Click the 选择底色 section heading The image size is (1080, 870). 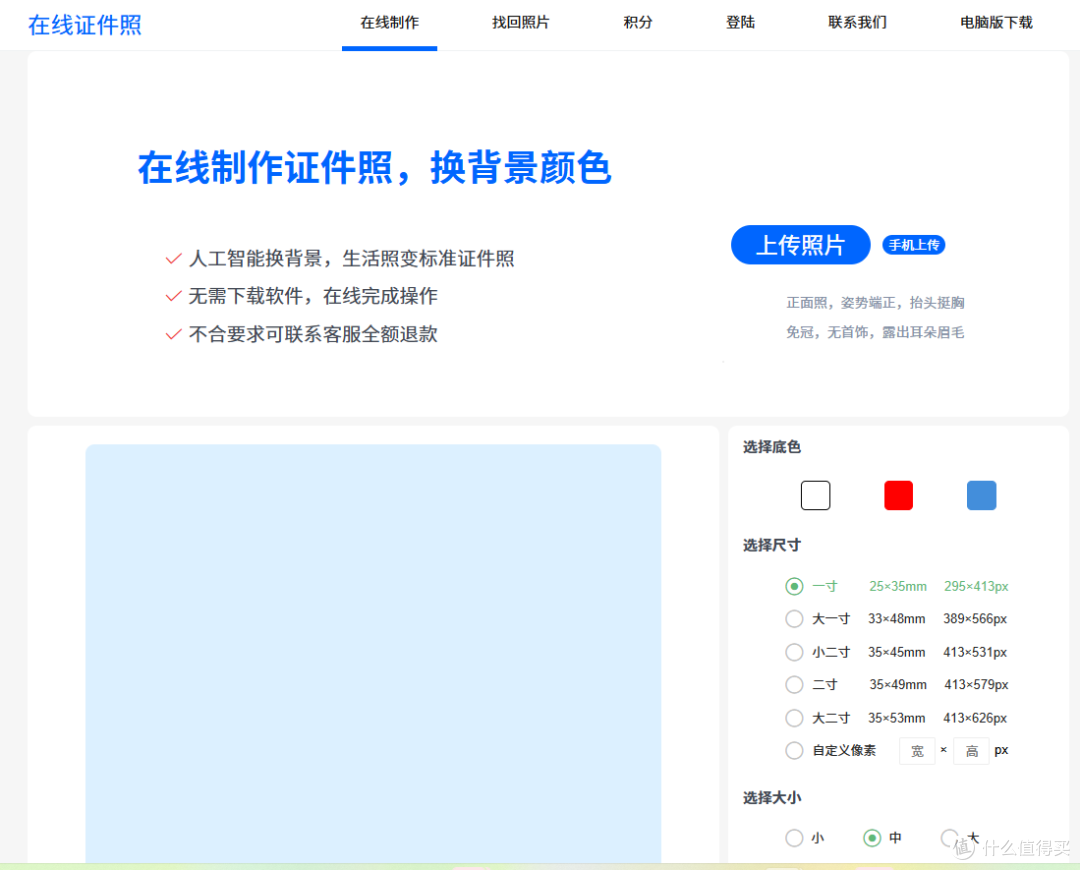(x=771, y=447)
